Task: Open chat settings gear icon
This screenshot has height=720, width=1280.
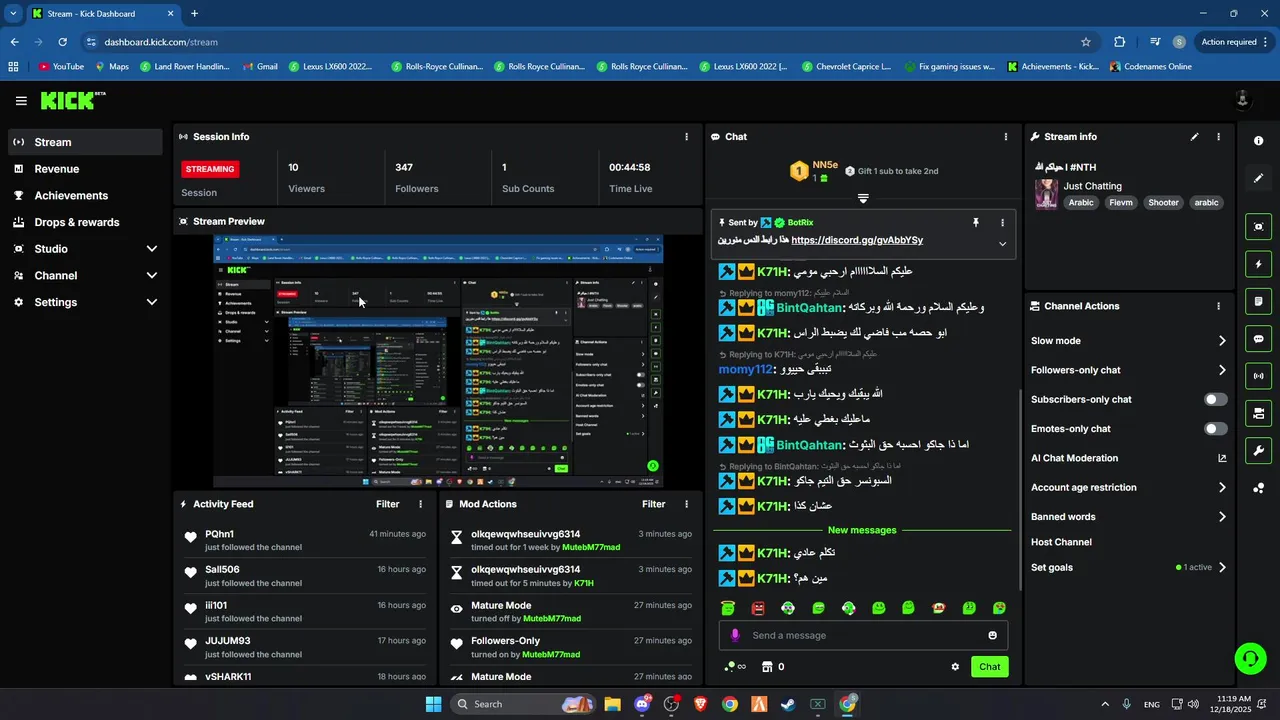Action: pyautogui.click(x=955, y=667)
